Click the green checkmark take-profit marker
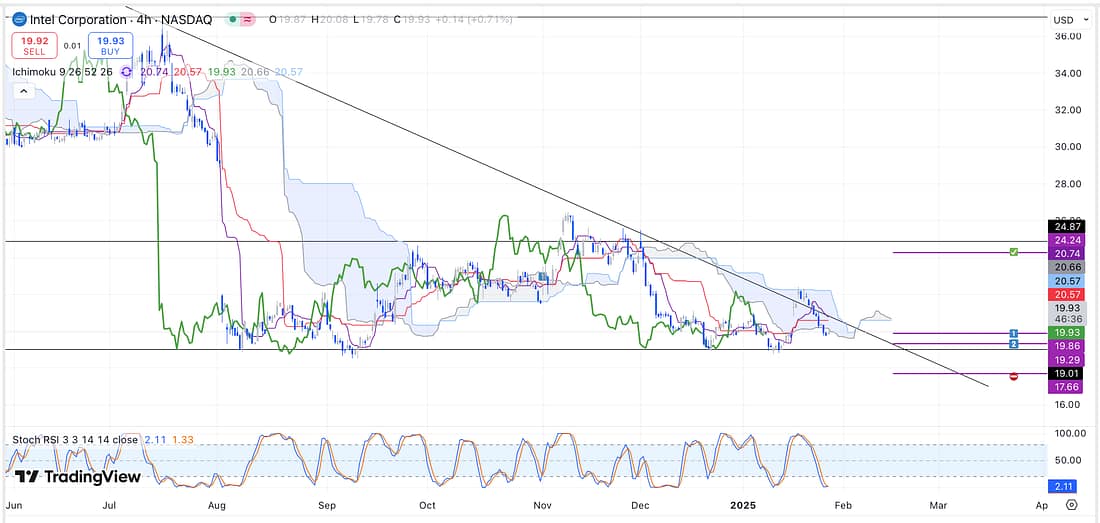This screenshot has width=1100, height=523. pos(1014,253)
